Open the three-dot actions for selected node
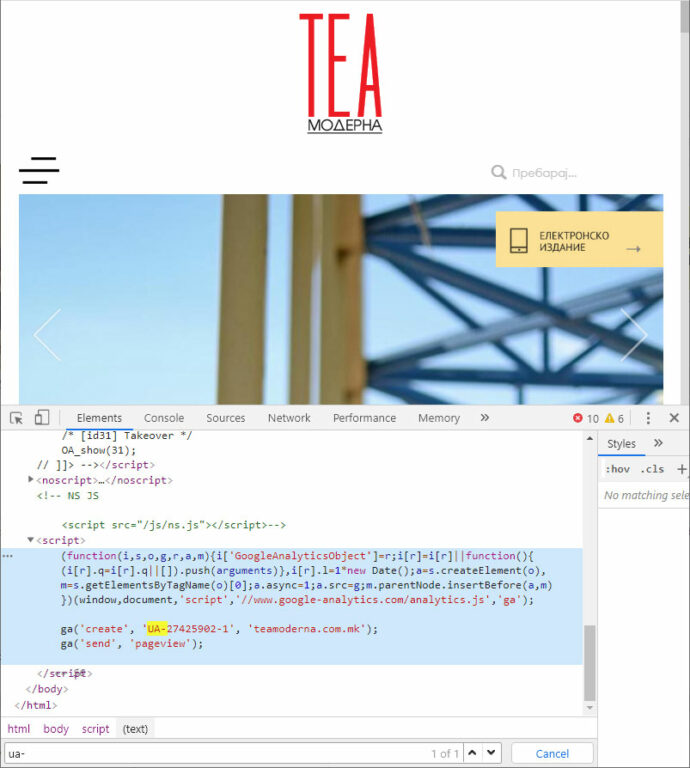 [7, 556]
